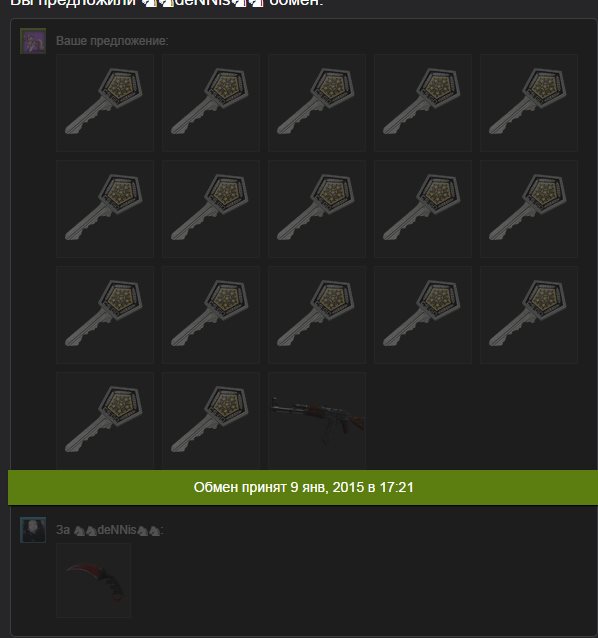Click the deNNis name link at the top
Image resolution: width=598 pixels, height=638 pixels.
[203, 3]
